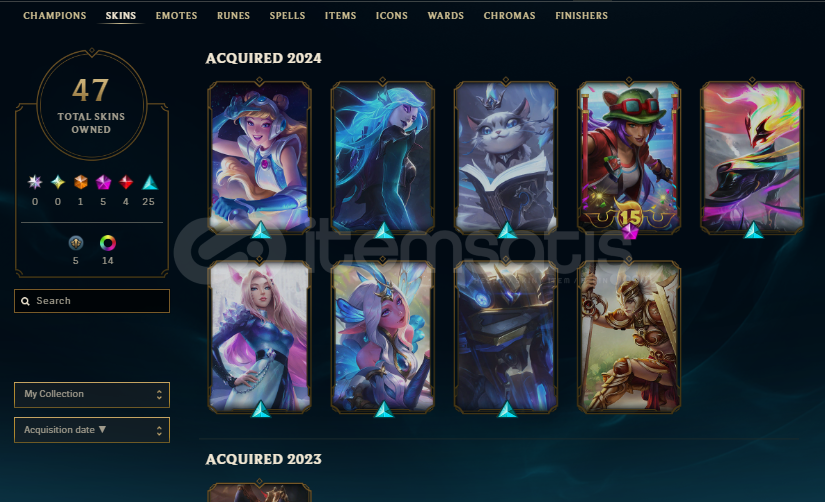
Task: Click the red gem tier icon
Action: 126,183
